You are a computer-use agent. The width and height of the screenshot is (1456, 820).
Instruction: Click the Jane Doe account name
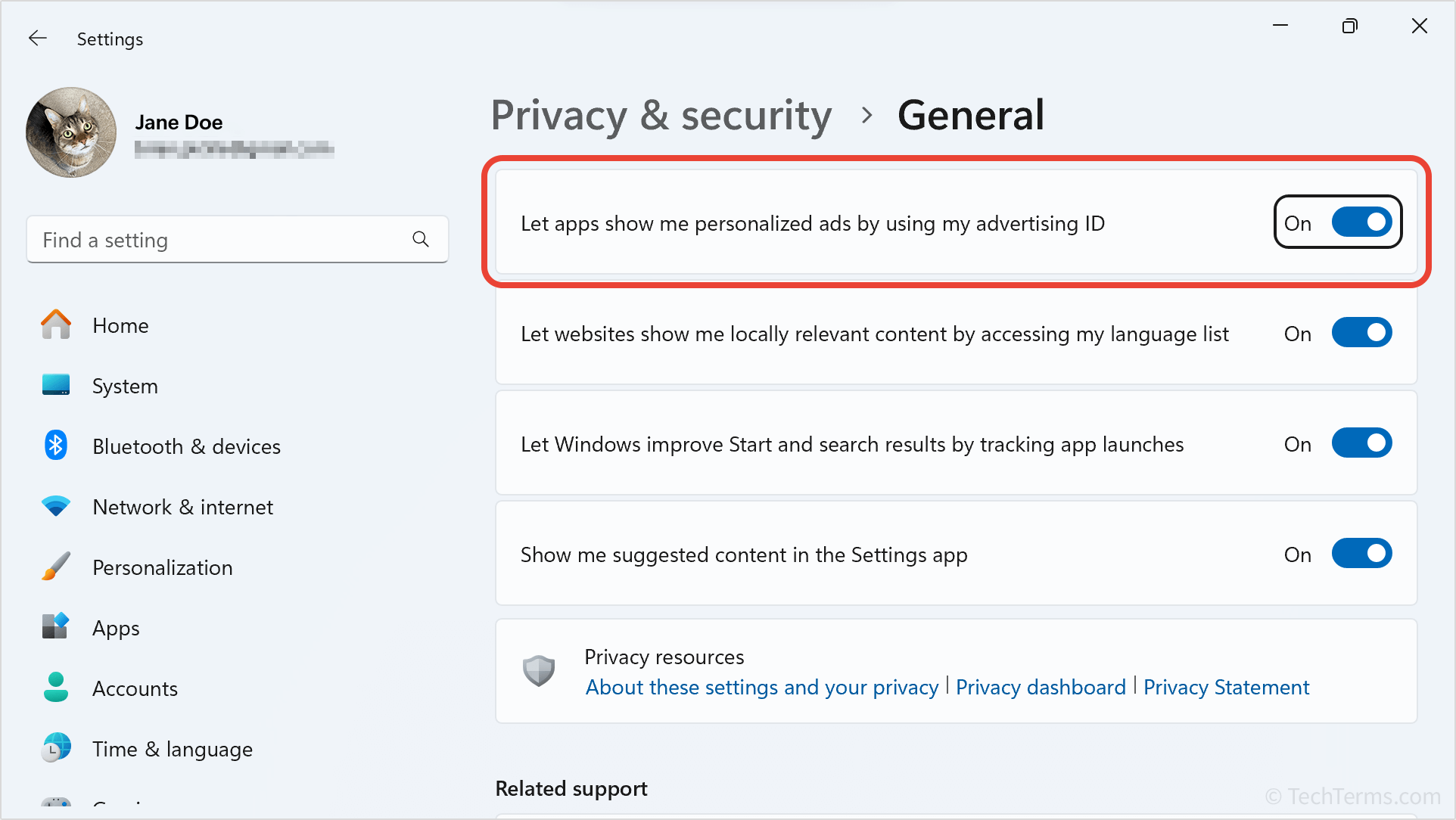(179, 123)
